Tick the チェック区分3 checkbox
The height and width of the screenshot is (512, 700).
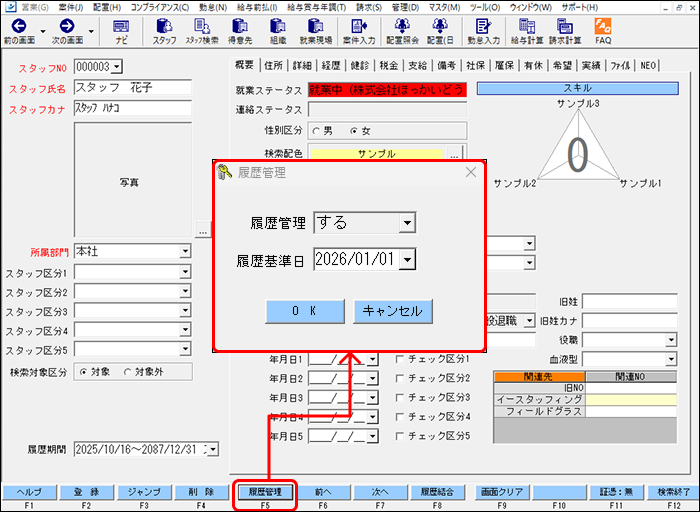400,397
